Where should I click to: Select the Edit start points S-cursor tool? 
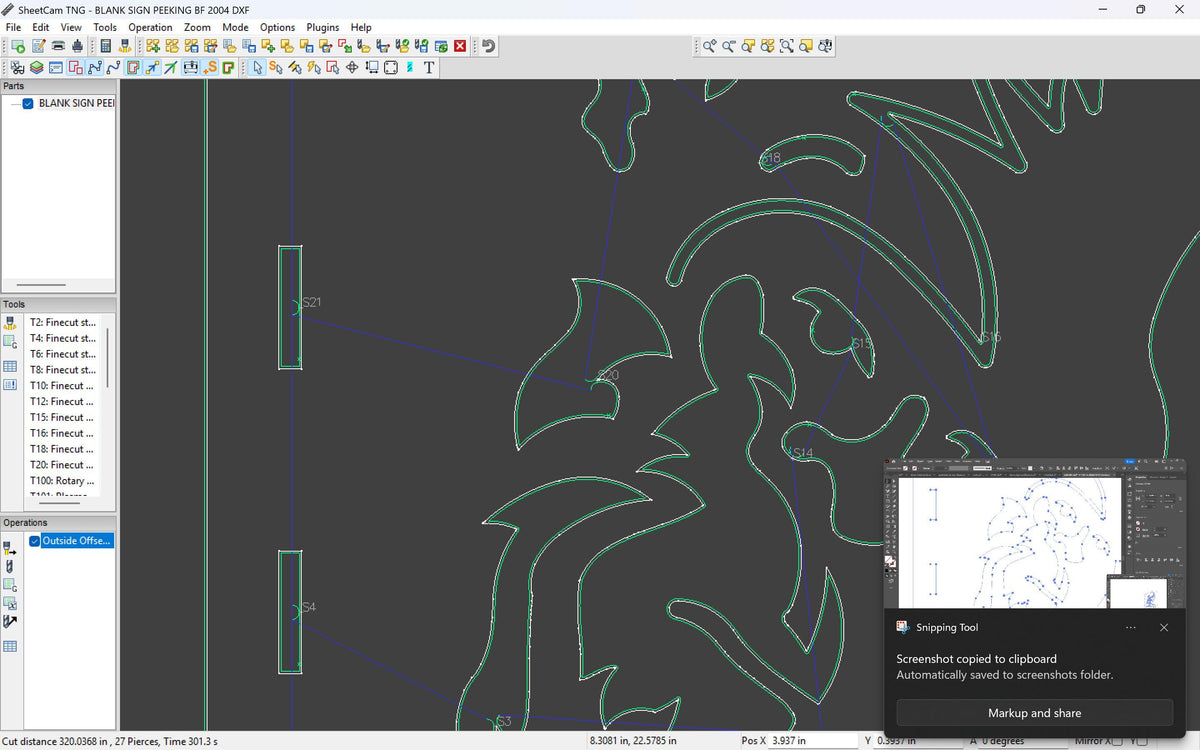click(275, 68)
